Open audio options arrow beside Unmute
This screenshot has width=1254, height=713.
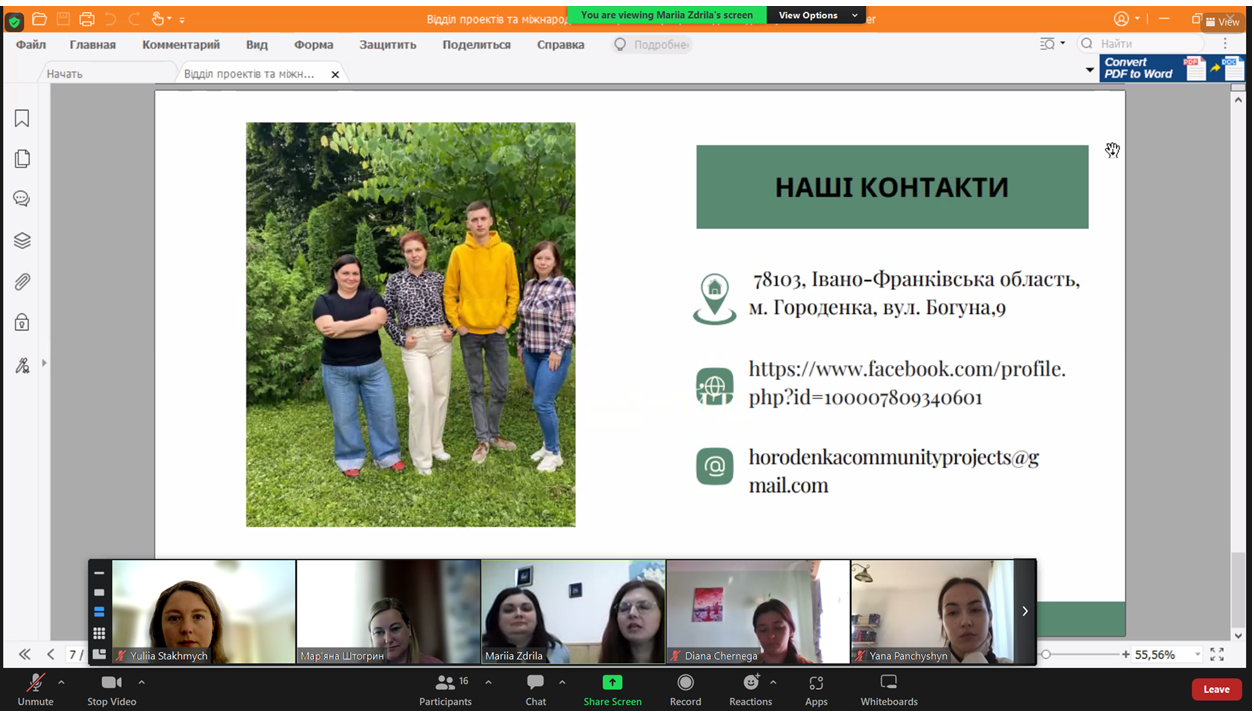tap(61, 682)
